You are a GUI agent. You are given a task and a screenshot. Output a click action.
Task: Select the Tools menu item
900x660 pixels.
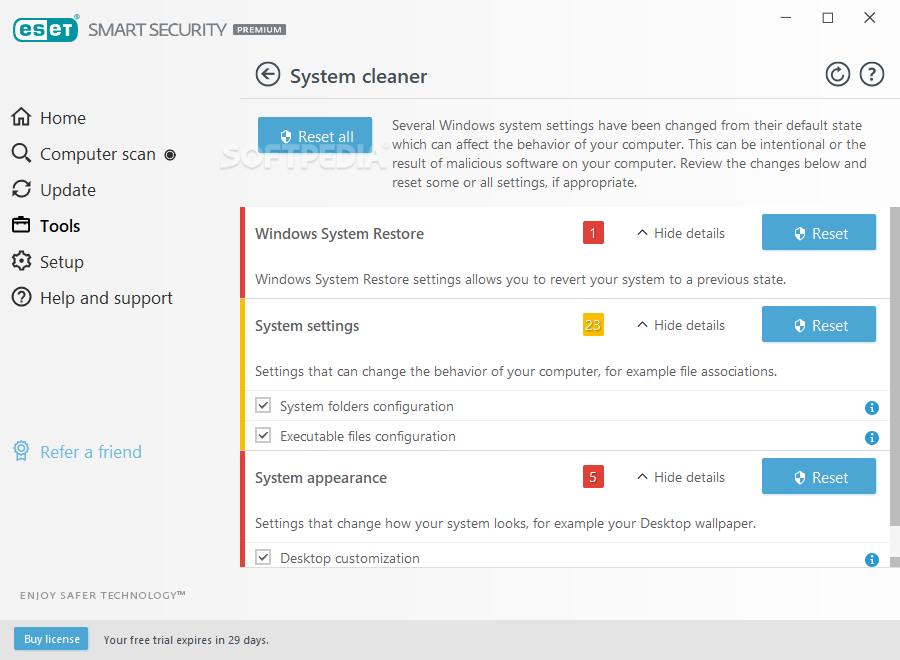[60, 226]
